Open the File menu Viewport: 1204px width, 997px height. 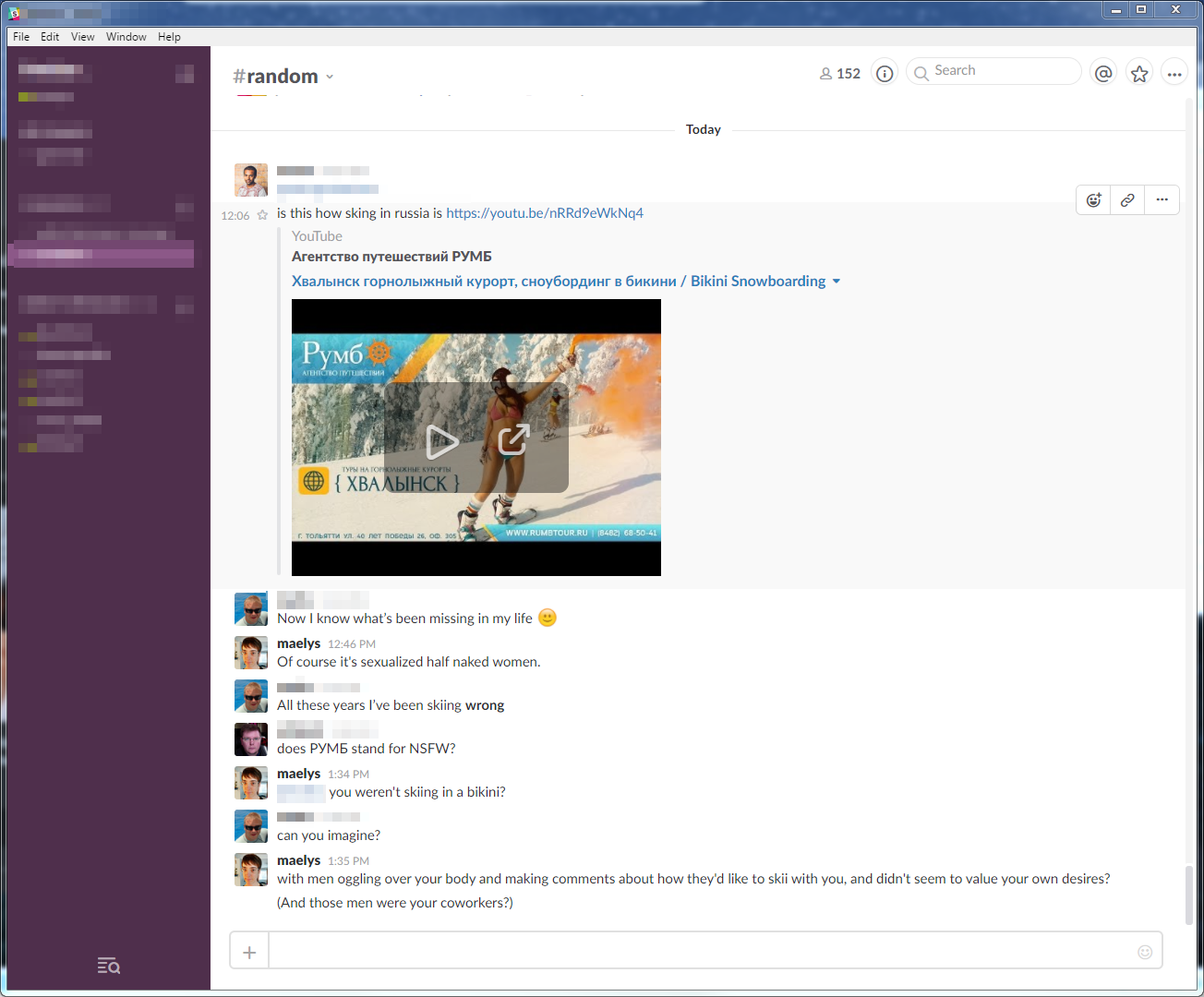pos(21,37)
